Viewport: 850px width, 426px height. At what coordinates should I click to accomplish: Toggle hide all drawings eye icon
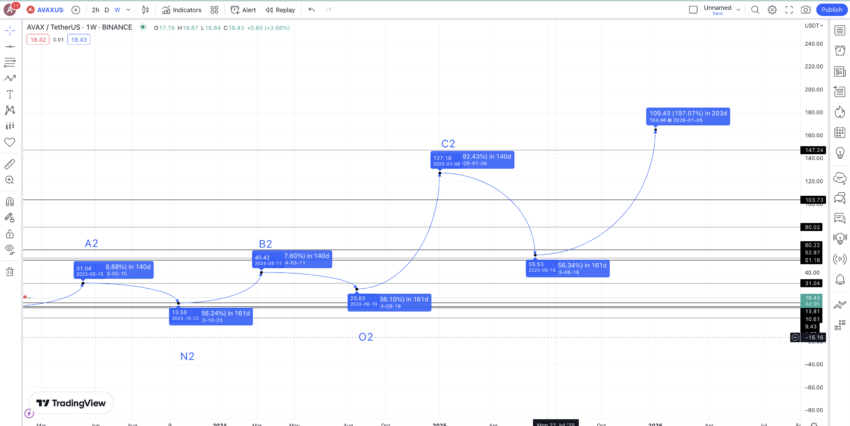pyautogui.click(x=9, y=249)
